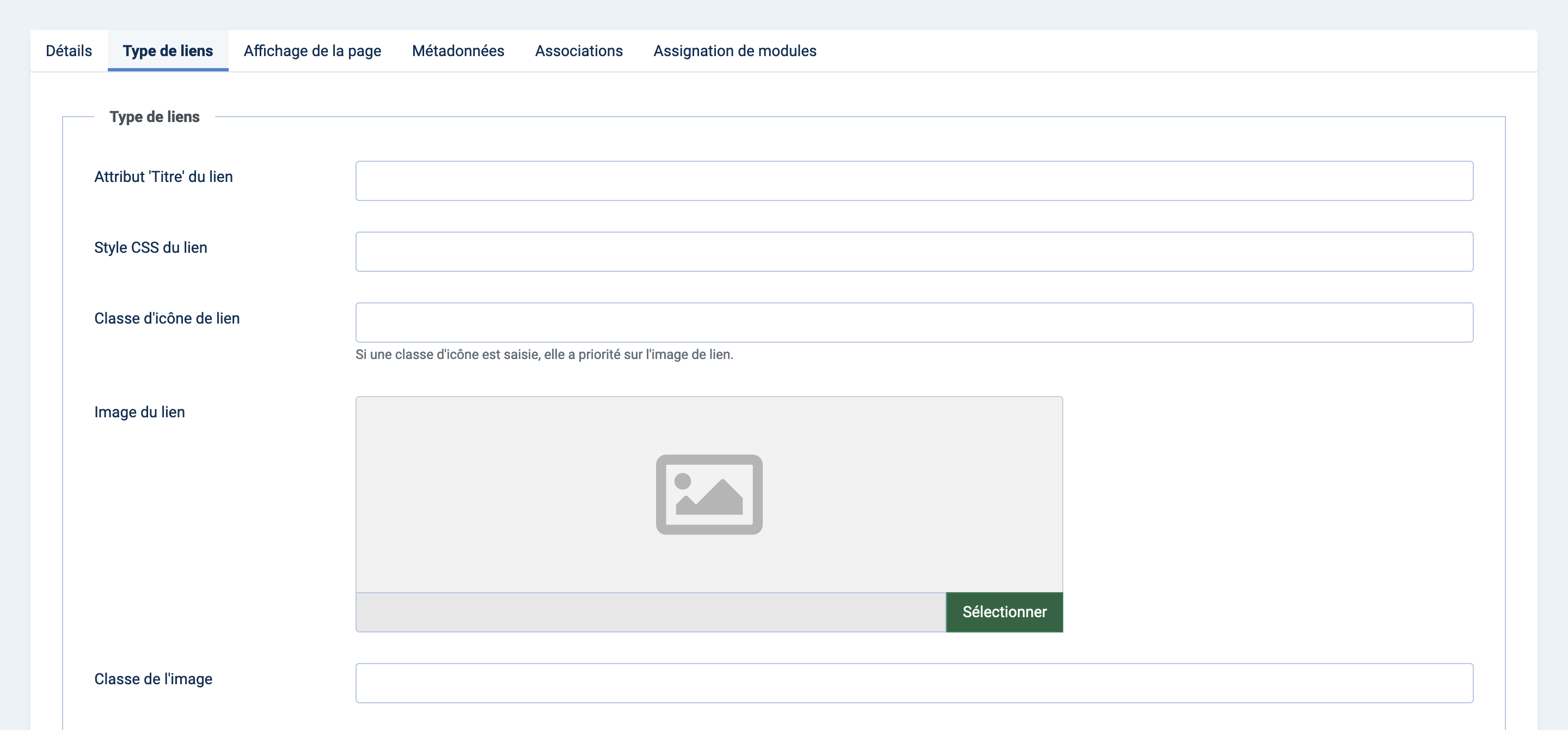Viewport: 1568px width, 730px height.
Task: Focus the Attribut 'Titre' du lien field
Action: pos(914,181)
